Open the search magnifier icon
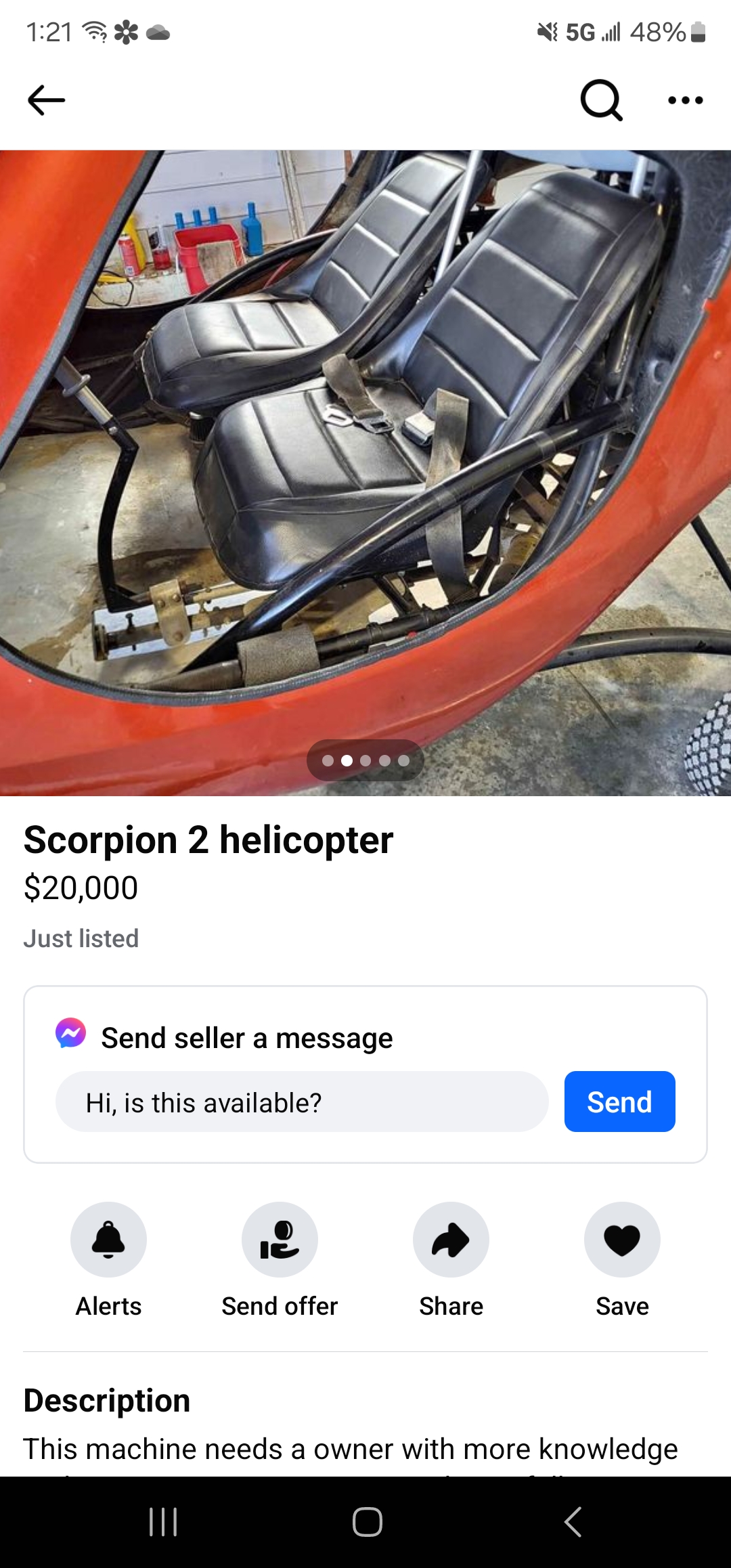Image resolution: width=731 pixels, height=1568 pixels. pyautogui.click(x=601, y=100)
